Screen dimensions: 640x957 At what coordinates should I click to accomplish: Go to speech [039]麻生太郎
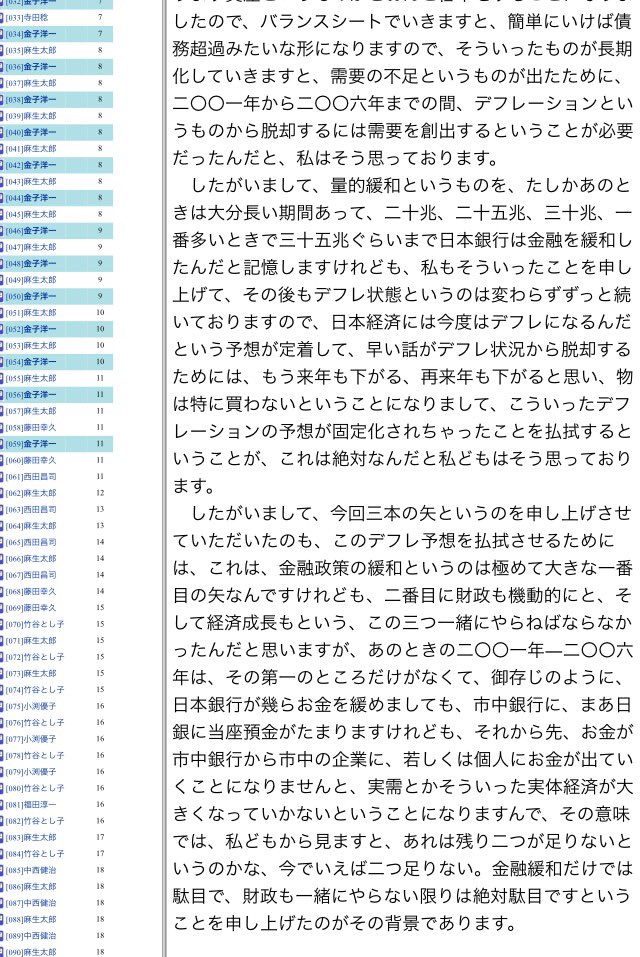[31, 116]
